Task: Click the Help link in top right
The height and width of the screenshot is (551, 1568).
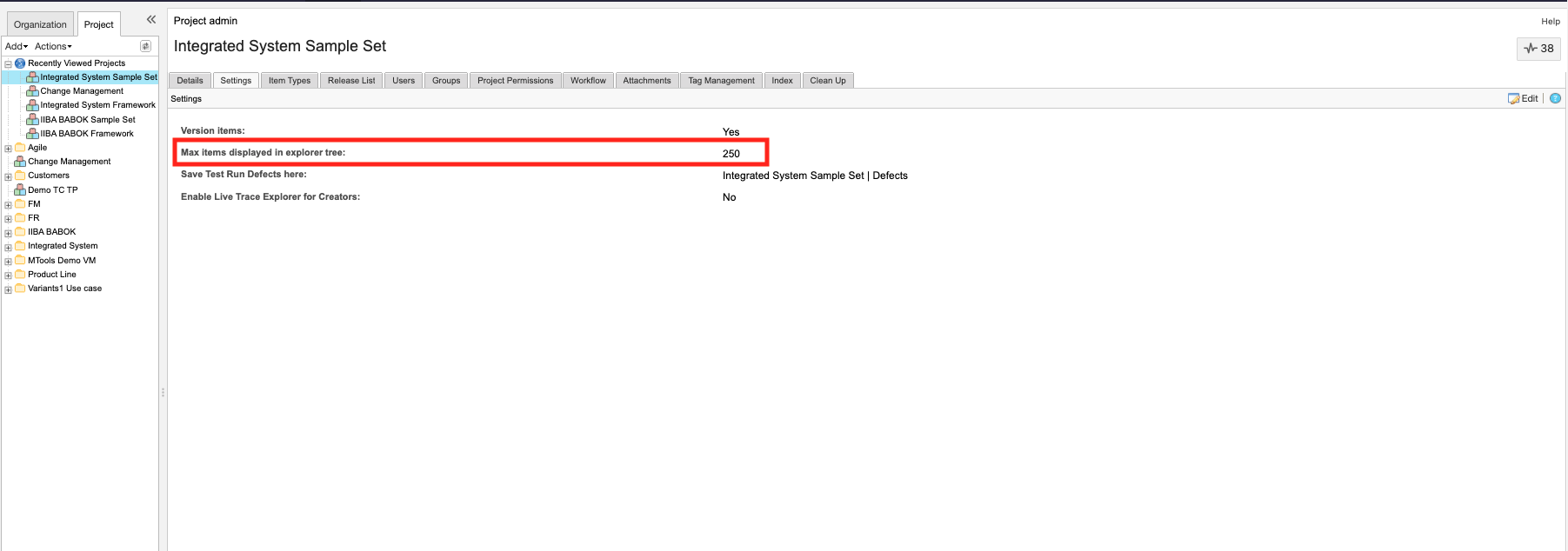Action: (1551, 21)
